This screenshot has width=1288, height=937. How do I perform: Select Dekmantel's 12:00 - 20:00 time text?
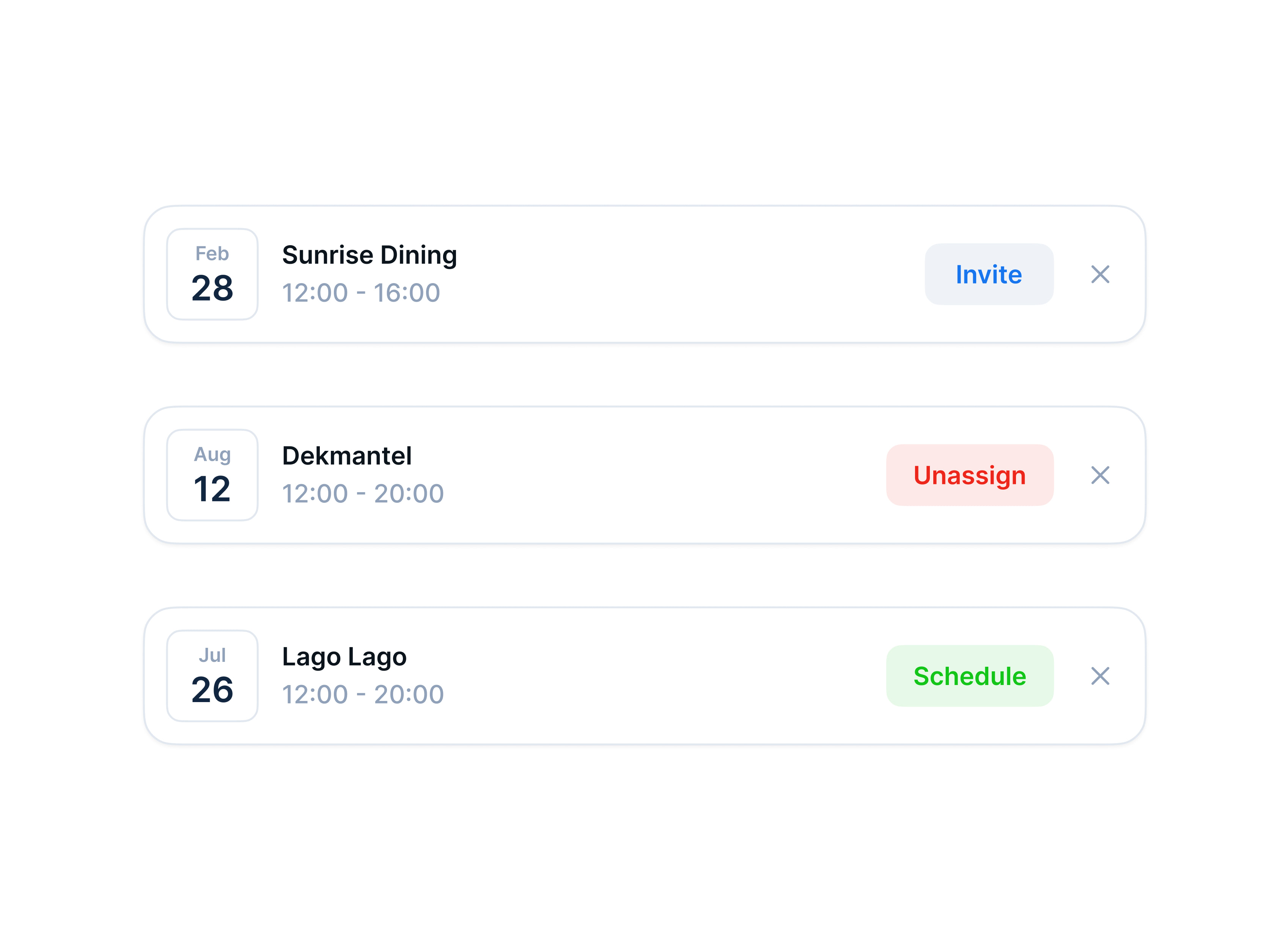pyautogui.click(x=363, y=494)
